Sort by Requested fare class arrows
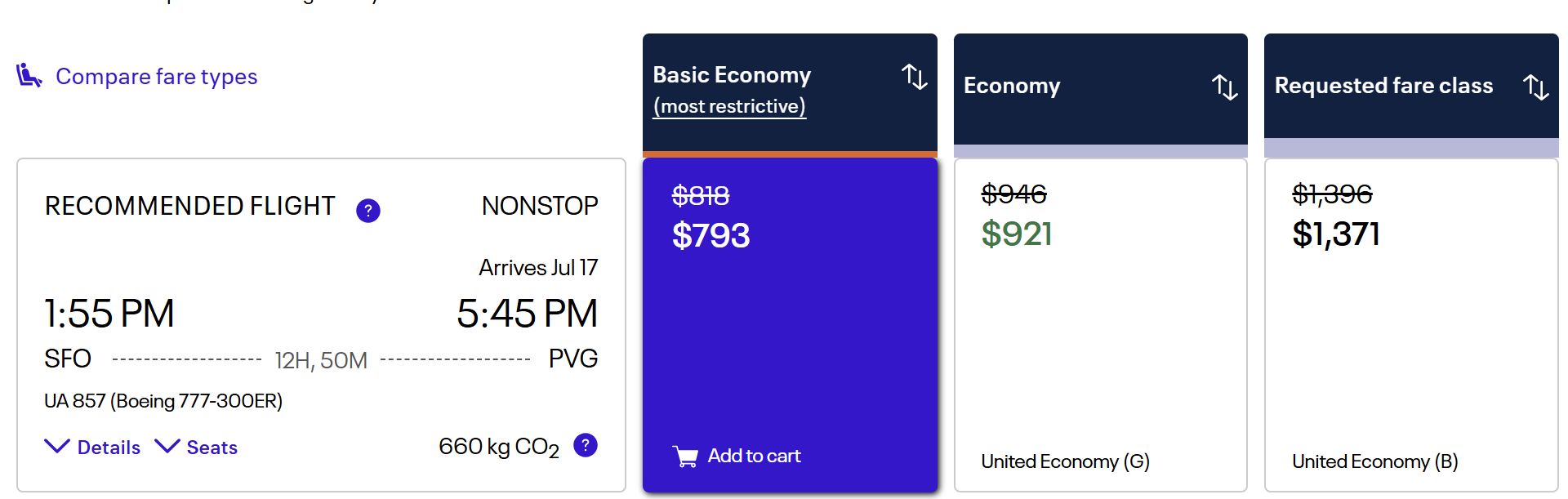The width and height of the screenshot is (1568, 499). pyautogui.click(x=1535, y=87)
